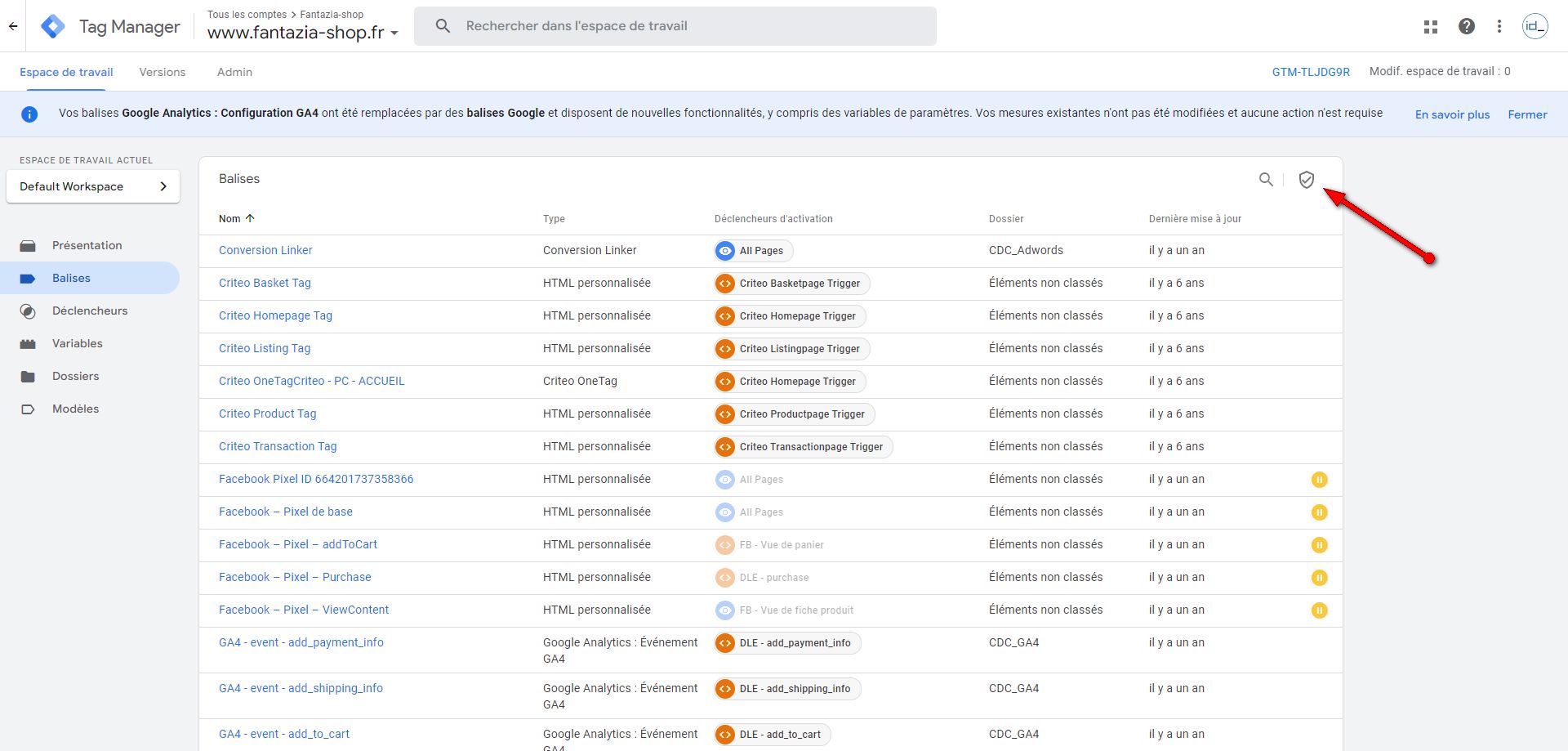Viewport: 1568px width, 751px height.
Task: Open the Admin tab
Action: tap(234, 72)
